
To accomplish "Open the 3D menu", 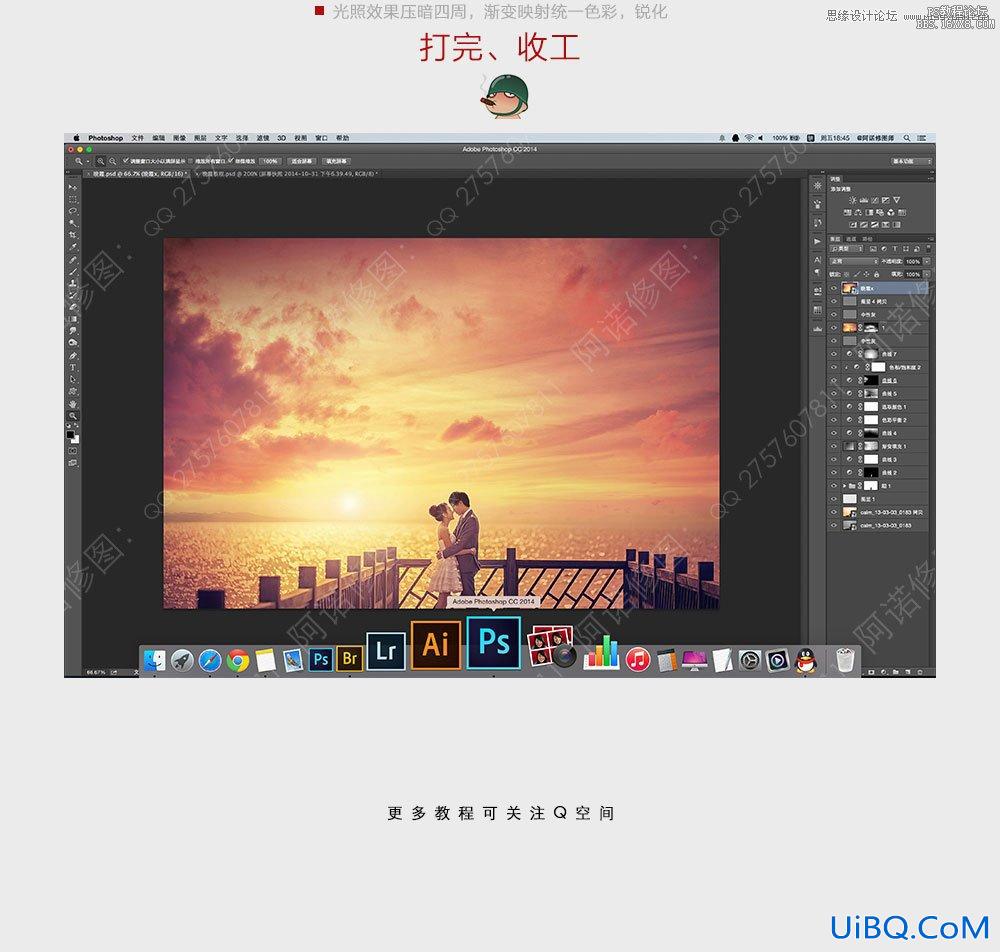I will (x=281, y=138).
